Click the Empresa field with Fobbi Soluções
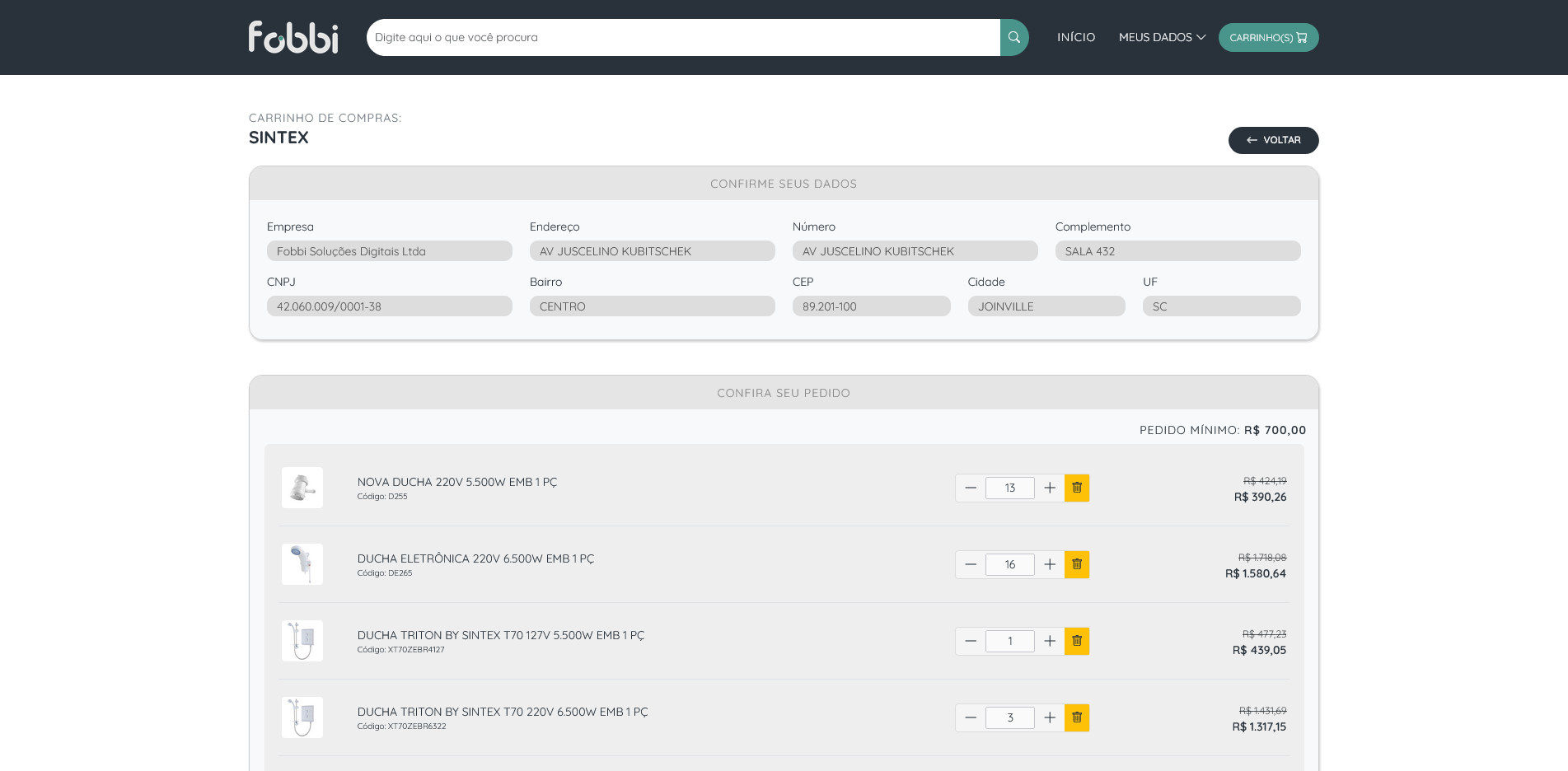The width and height of the screenshot is (1568, 771). point(389,251)
